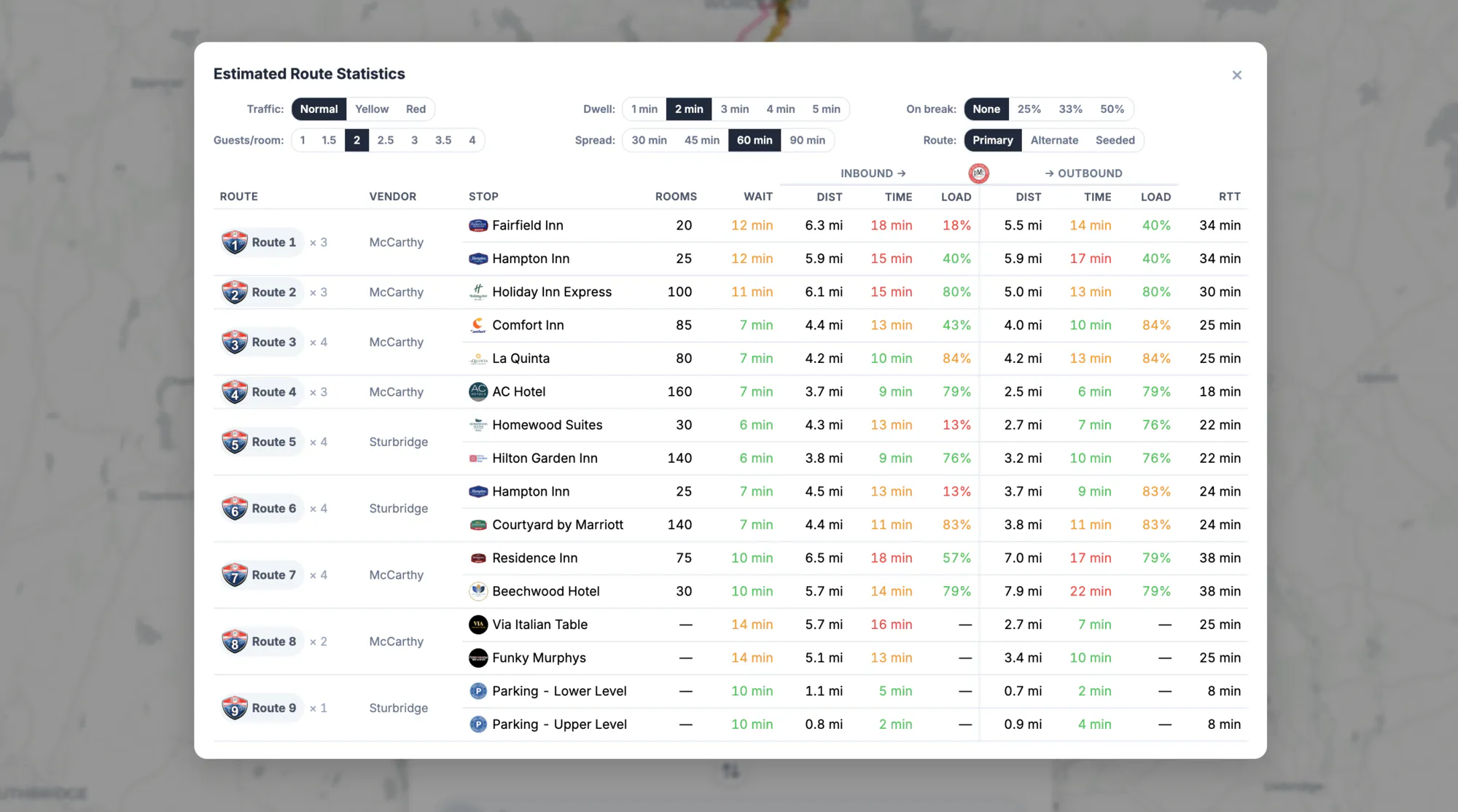The width and height of the screenshot is (1458, 812).
Task: Set dwell time to 1 min
Action: (x=644, y=109)
